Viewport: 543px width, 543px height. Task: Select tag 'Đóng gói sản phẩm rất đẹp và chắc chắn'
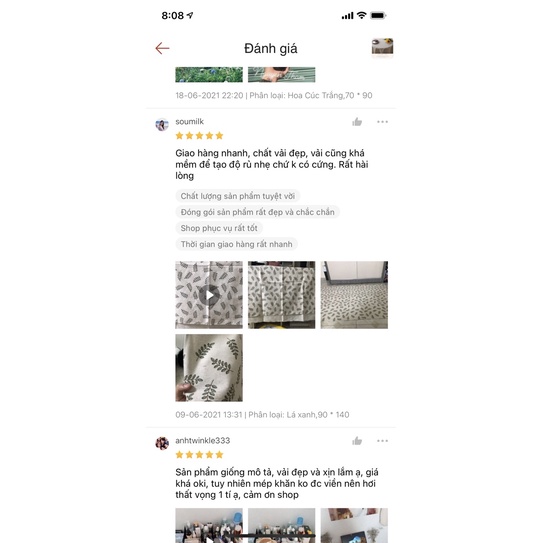pos(258,212)
